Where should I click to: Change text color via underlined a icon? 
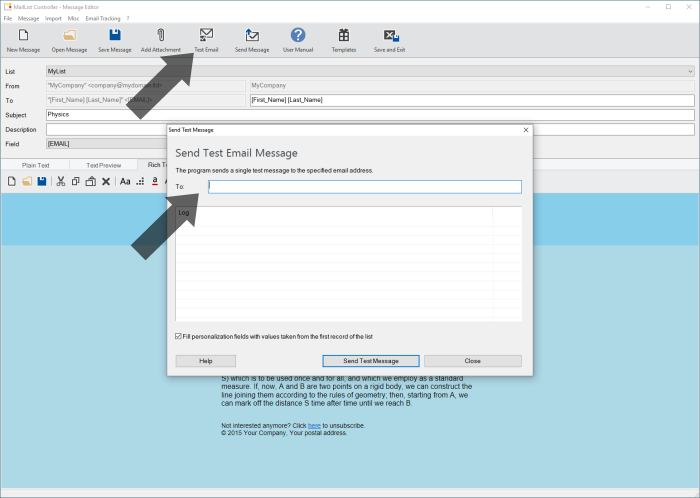point(155,181)
